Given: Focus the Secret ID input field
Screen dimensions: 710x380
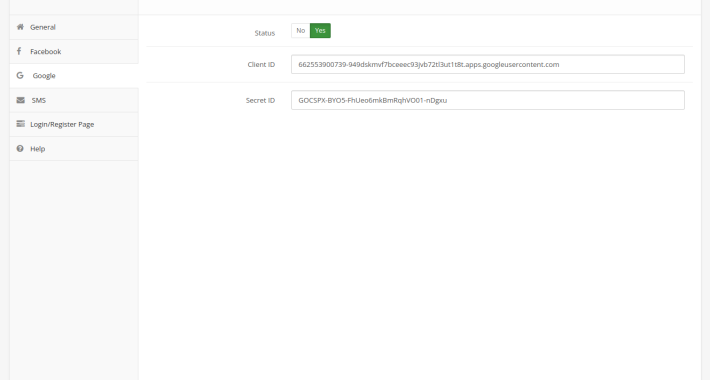Looking at the screenshot, I should pos(488,100).
